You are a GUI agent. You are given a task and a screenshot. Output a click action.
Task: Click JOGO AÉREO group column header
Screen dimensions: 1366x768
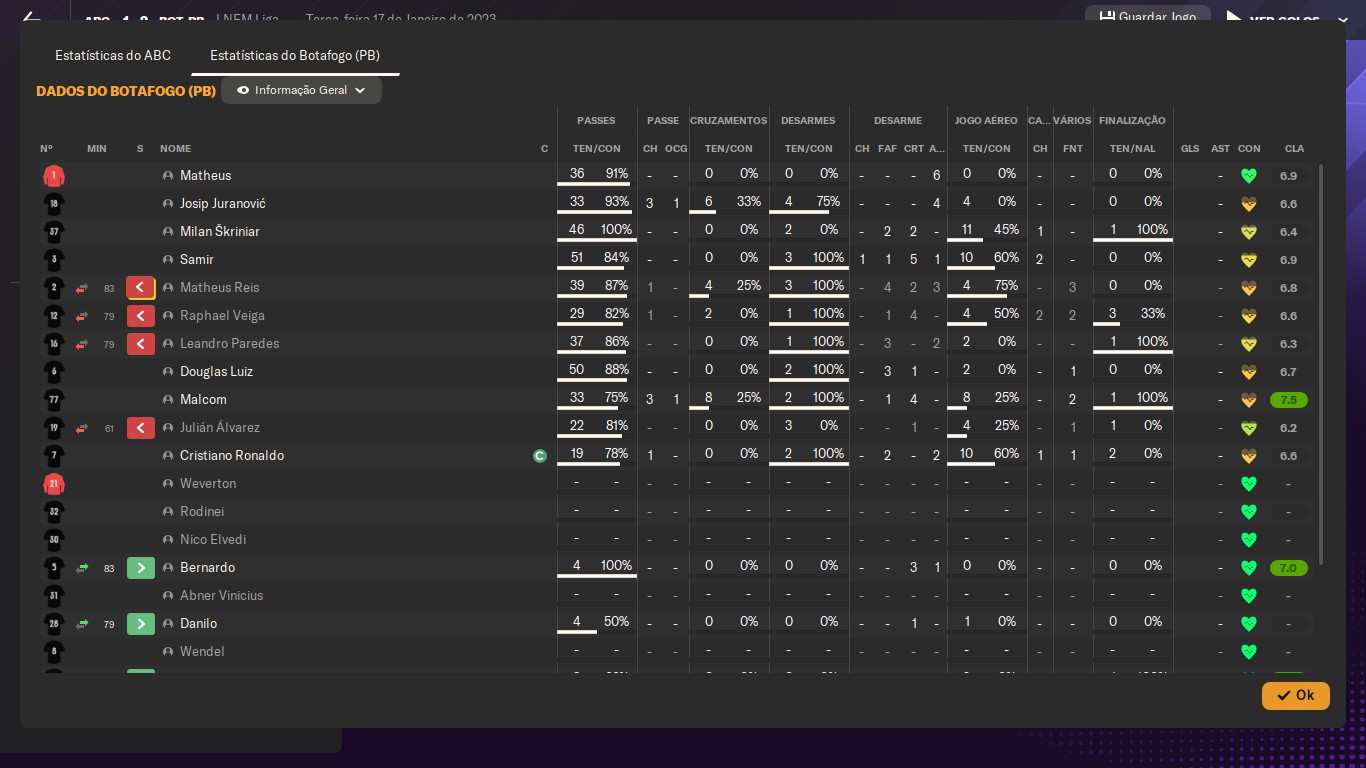tap(986, 120)
